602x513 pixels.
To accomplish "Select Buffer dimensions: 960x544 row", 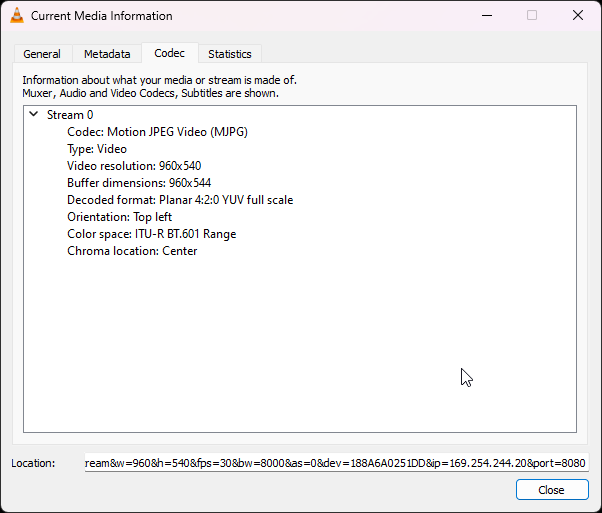I will click(x=139, y=183).
